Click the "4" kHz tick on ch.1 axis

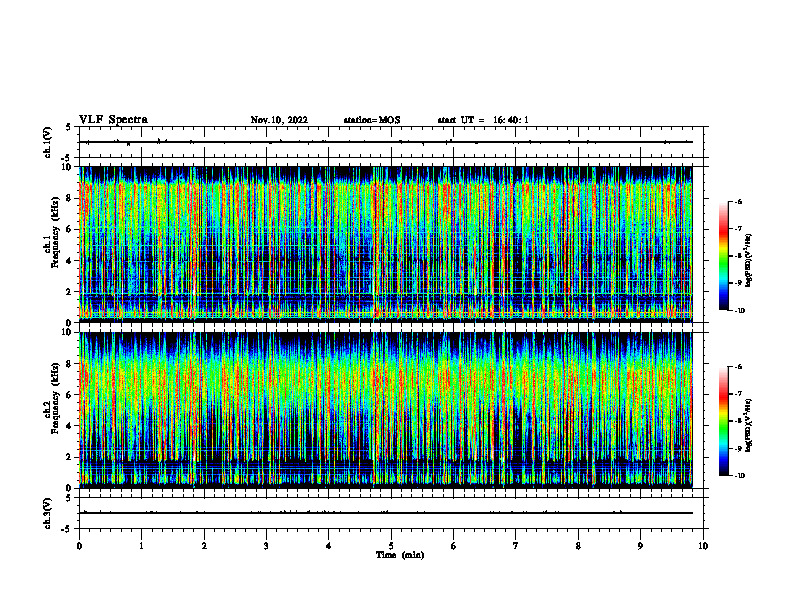[70, 261]
